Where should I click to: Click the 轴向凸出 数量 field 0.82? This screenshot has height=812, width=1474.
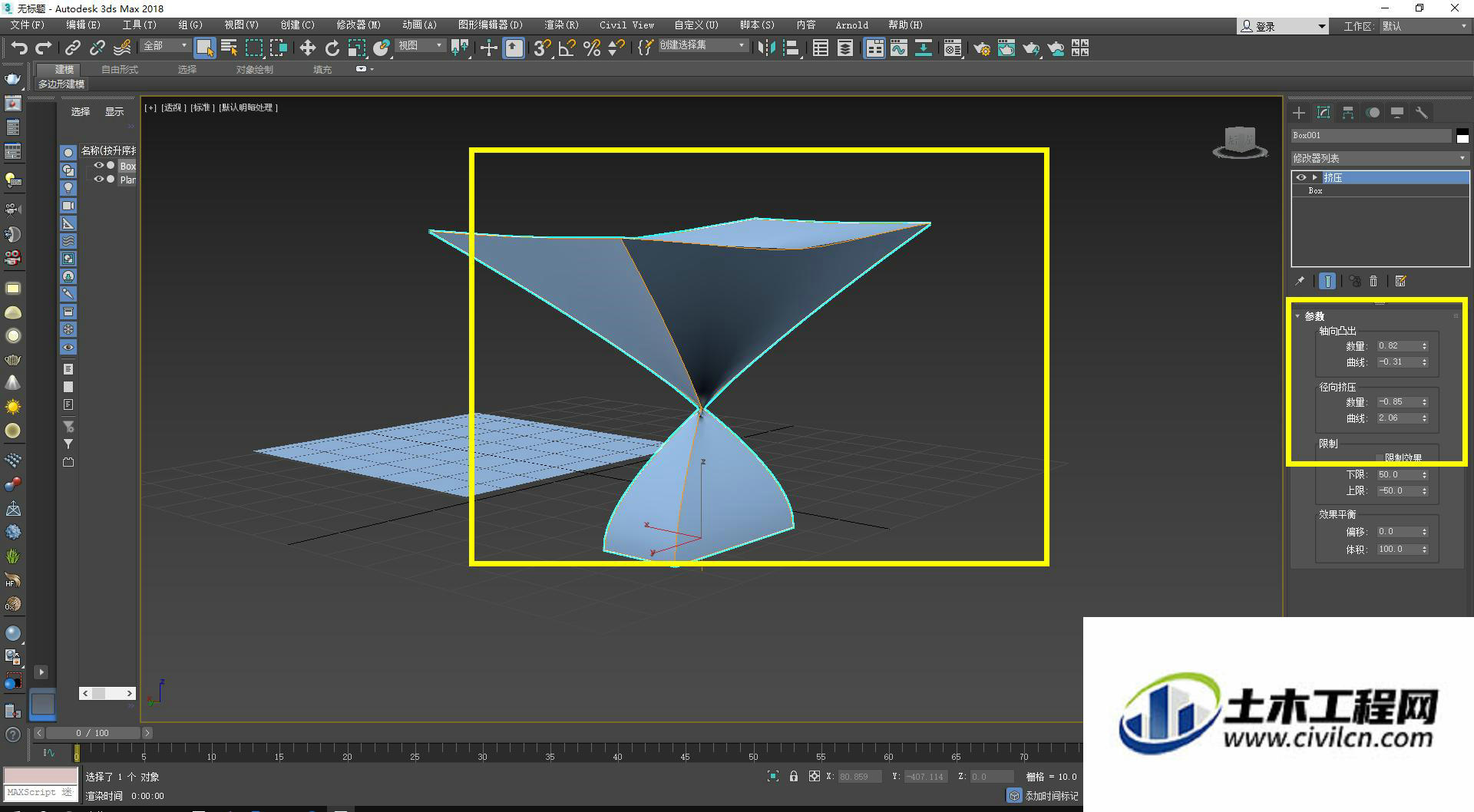click(1397, 346)
